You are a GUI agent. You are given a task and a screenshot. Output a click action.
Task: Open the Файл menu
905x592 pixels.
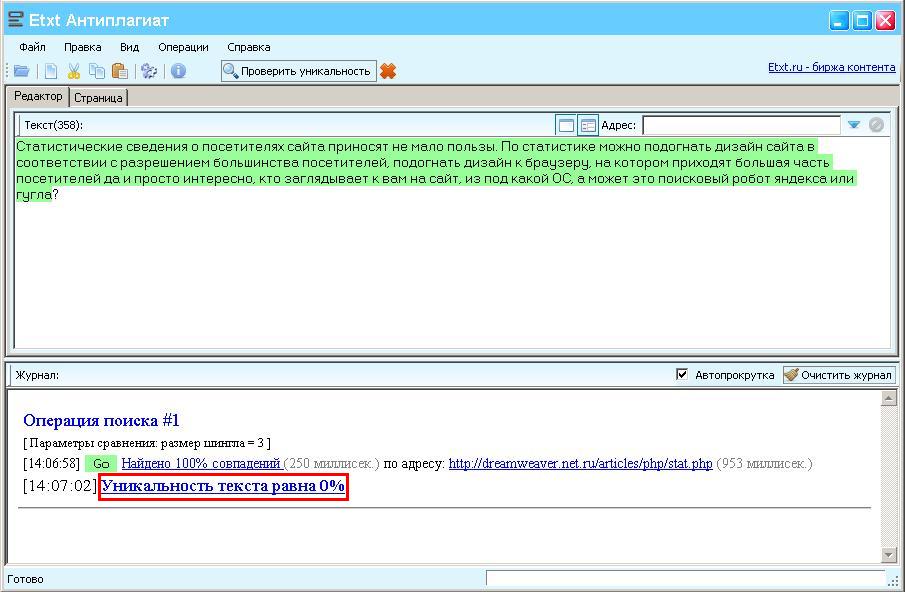(x=32, y=47)
